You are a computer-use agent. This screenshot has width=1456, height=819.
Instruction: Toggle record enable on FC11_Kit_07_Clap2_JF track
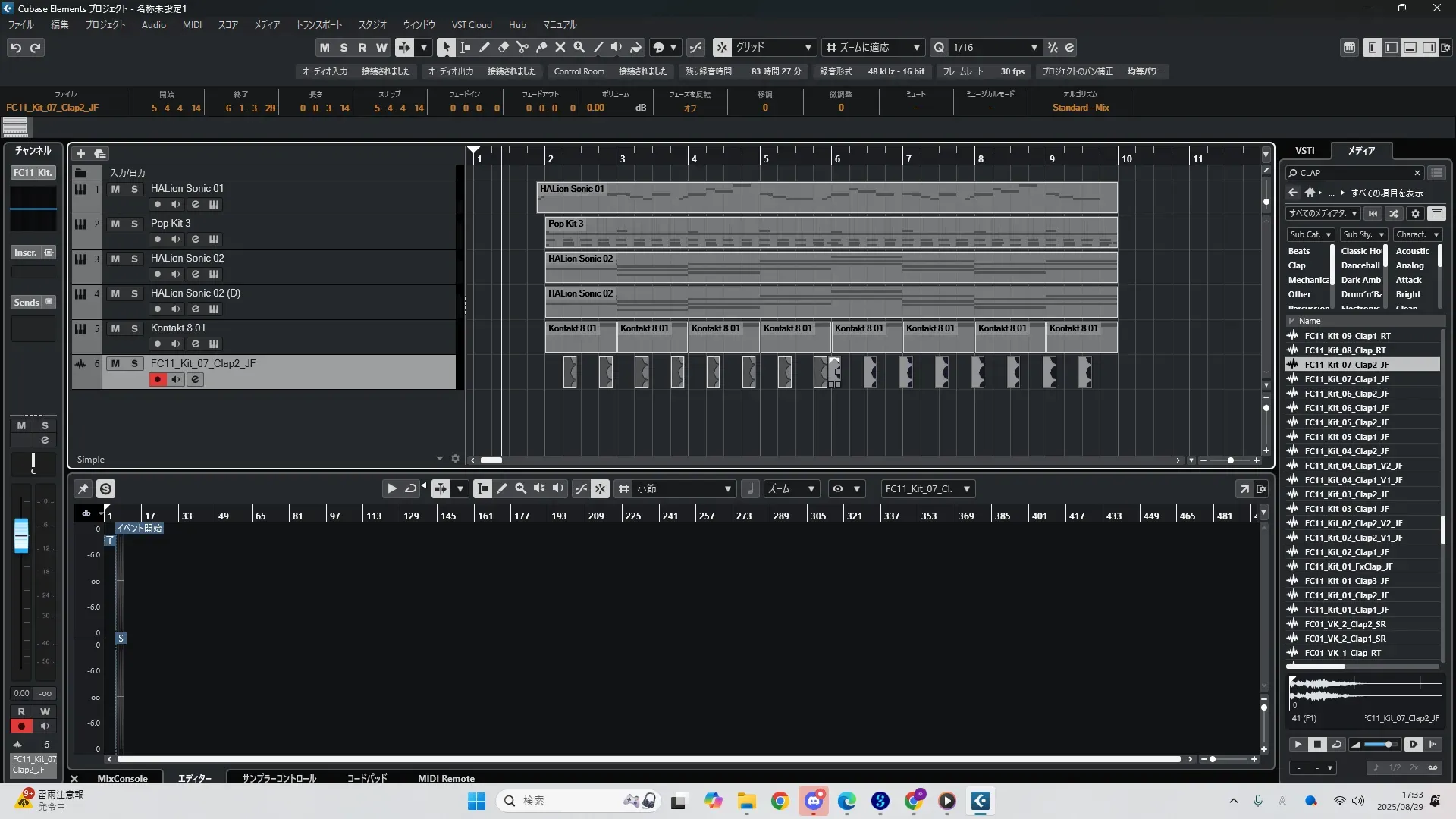(158, 379)
